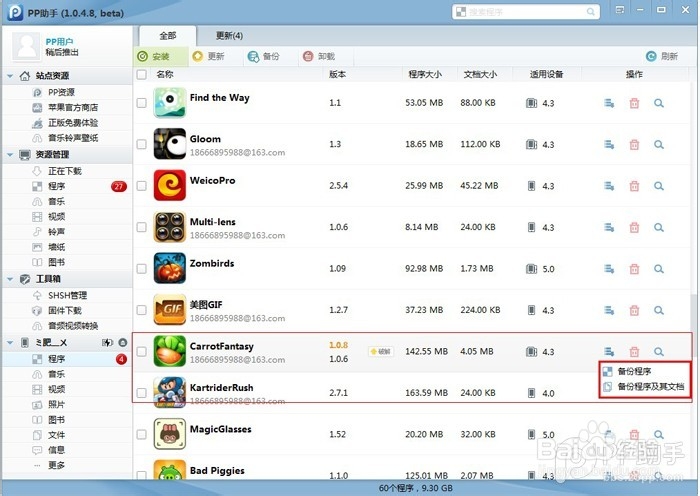Image resolution: width=700 pixels, height=496 pixels.
Task: Click magnifier icon in MagicGlasses row
Action: 658,434
